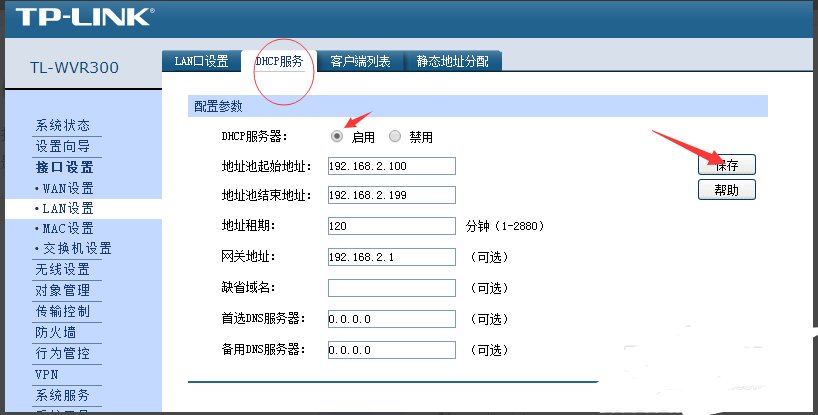The height and width of the screenshot is (415, 818).
Task: Focus the 首选DNS服务器 input field
Action: click(392, 319)
